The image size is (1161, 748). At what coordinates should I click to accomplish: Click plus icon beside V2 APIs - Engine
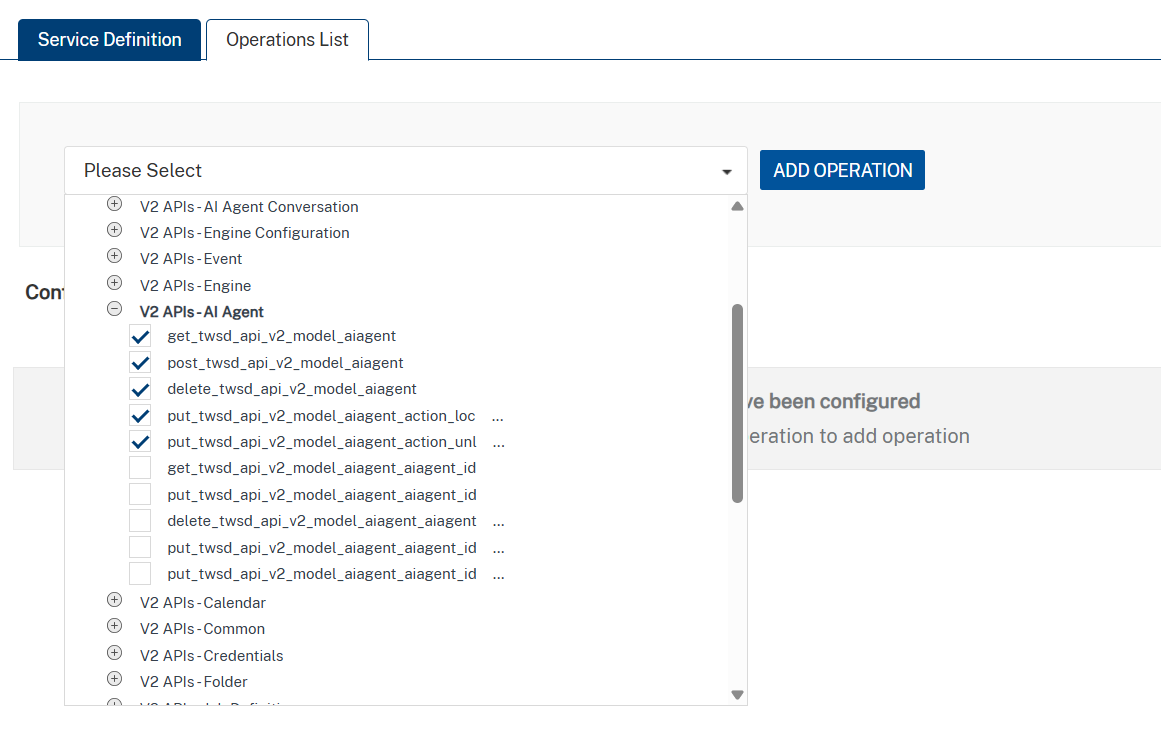114,283
